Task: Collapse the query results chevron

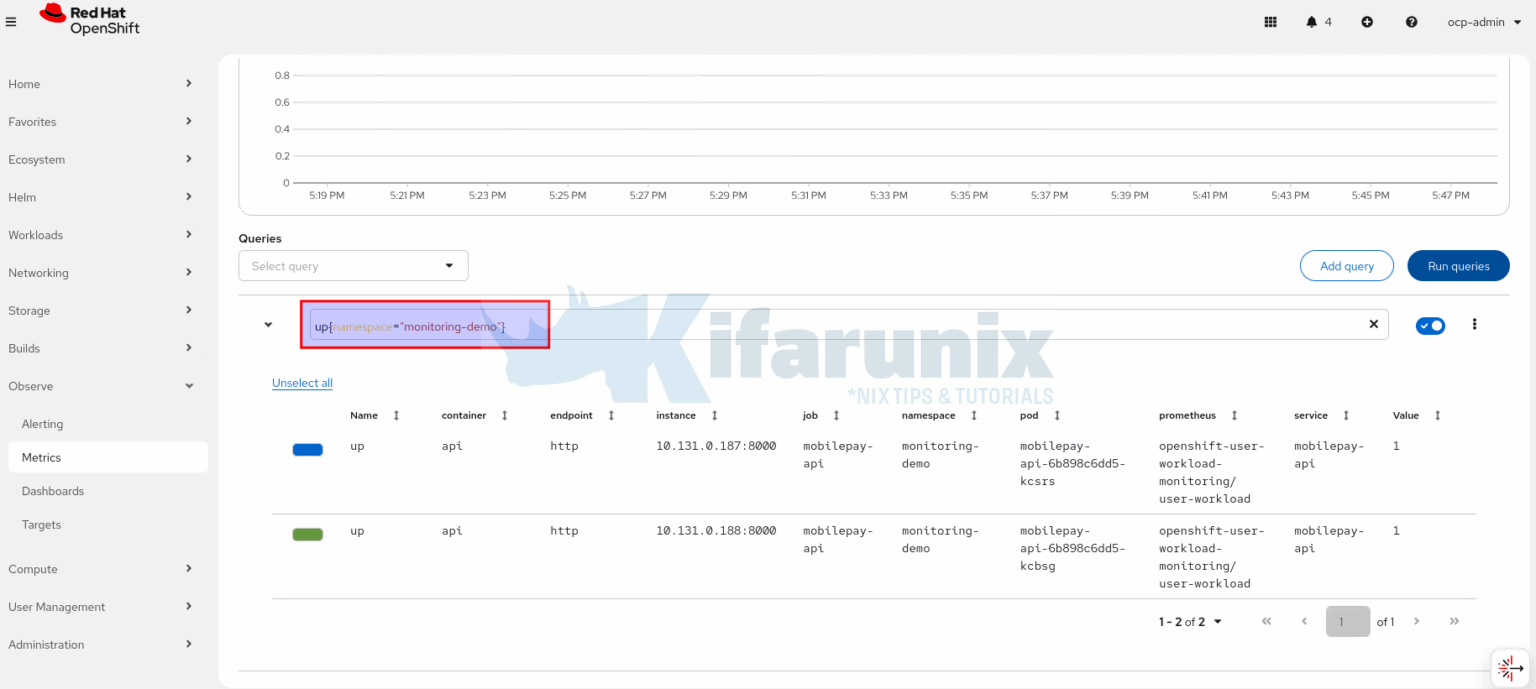Action: click(x=268, y=325)
